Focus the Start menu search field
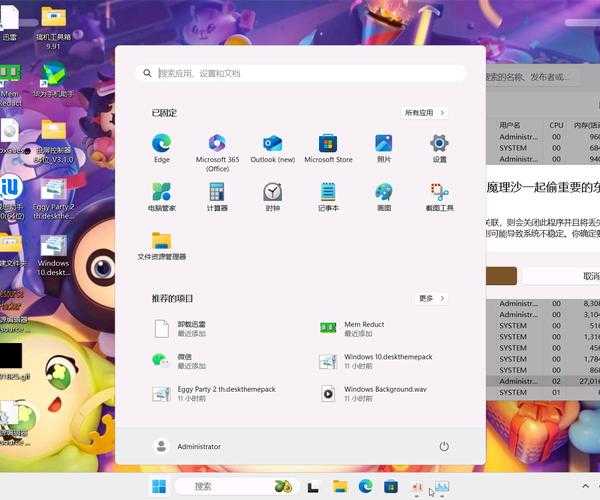 tap(301, 73)
